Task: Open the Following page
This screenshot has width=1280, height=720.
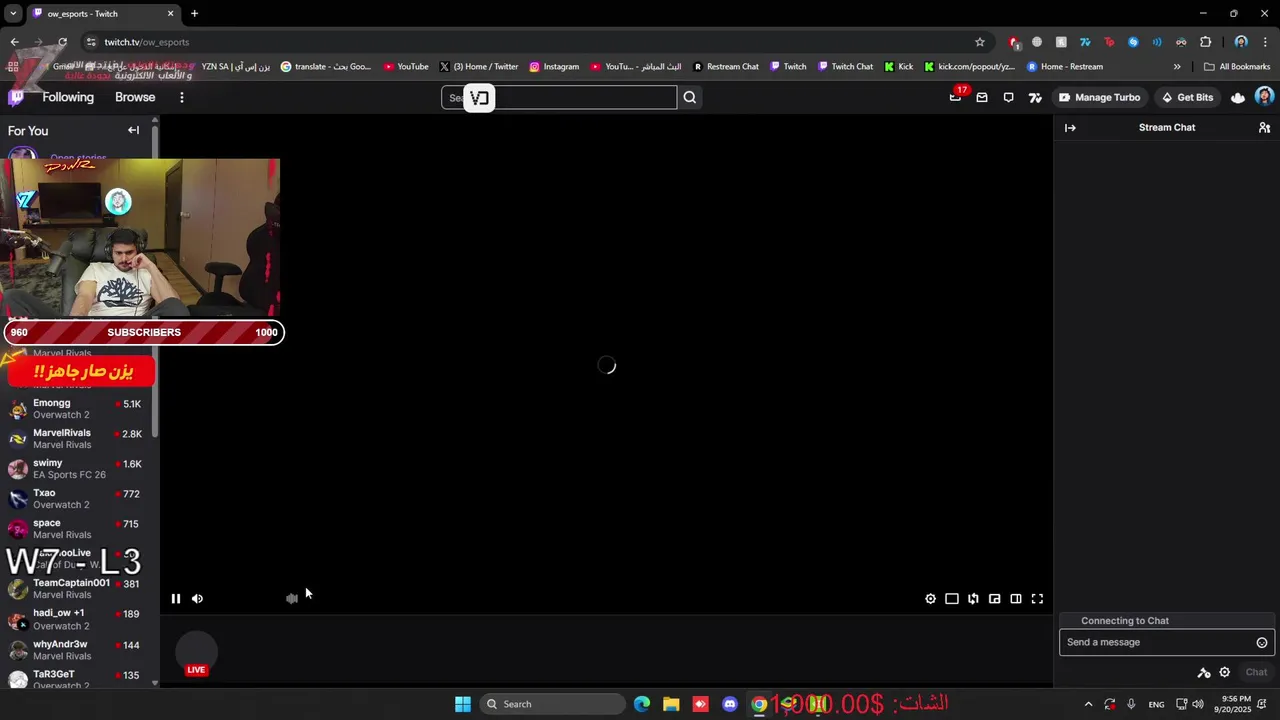Action: (x=68, y=97)
